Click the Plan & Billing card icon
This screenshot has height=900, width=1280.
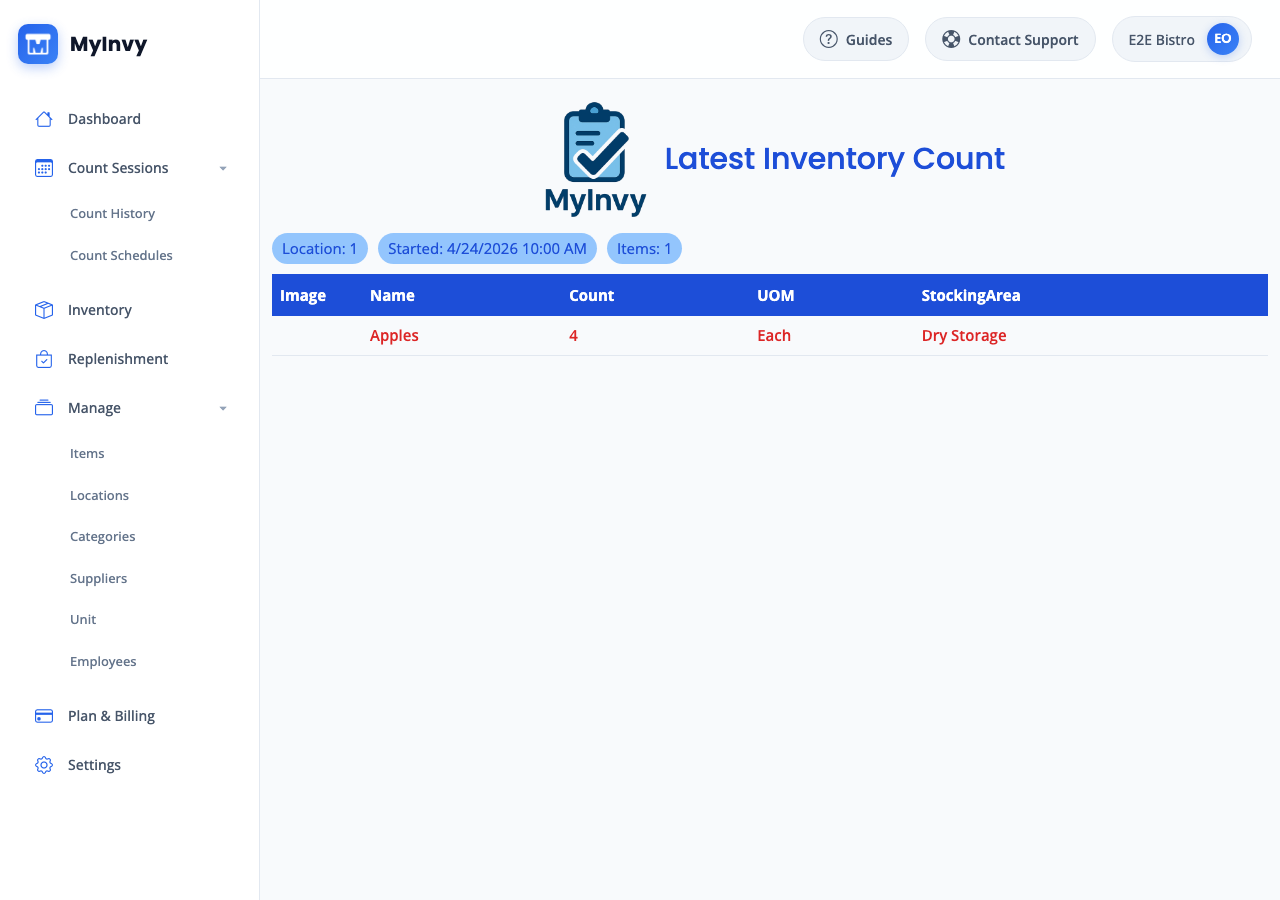click(x=44, y=716)
